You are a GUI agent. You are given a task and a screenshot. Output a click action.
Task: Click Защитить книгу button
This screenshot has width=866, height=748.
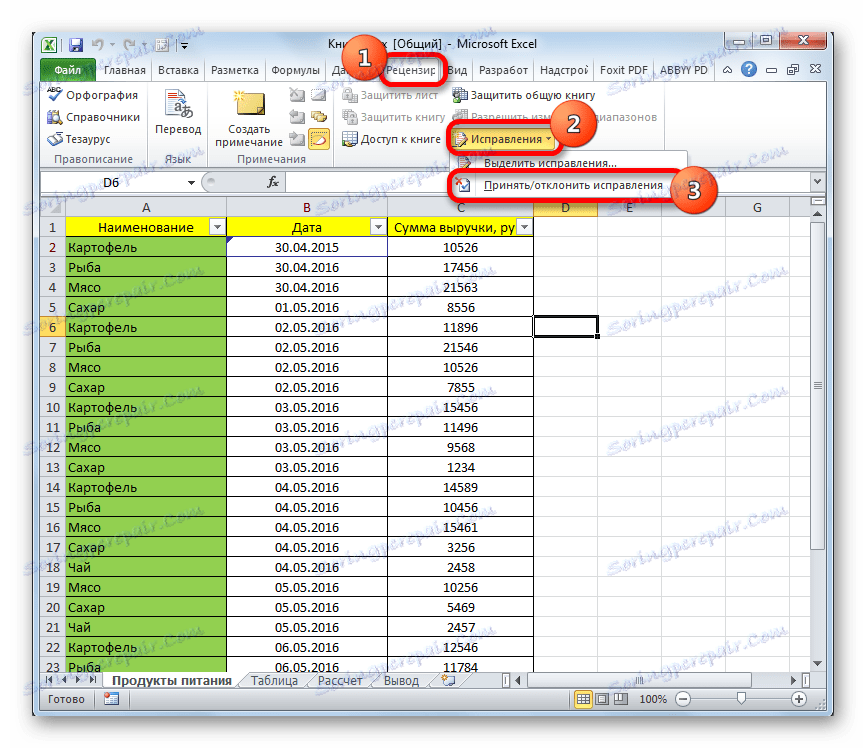(393, 117)
